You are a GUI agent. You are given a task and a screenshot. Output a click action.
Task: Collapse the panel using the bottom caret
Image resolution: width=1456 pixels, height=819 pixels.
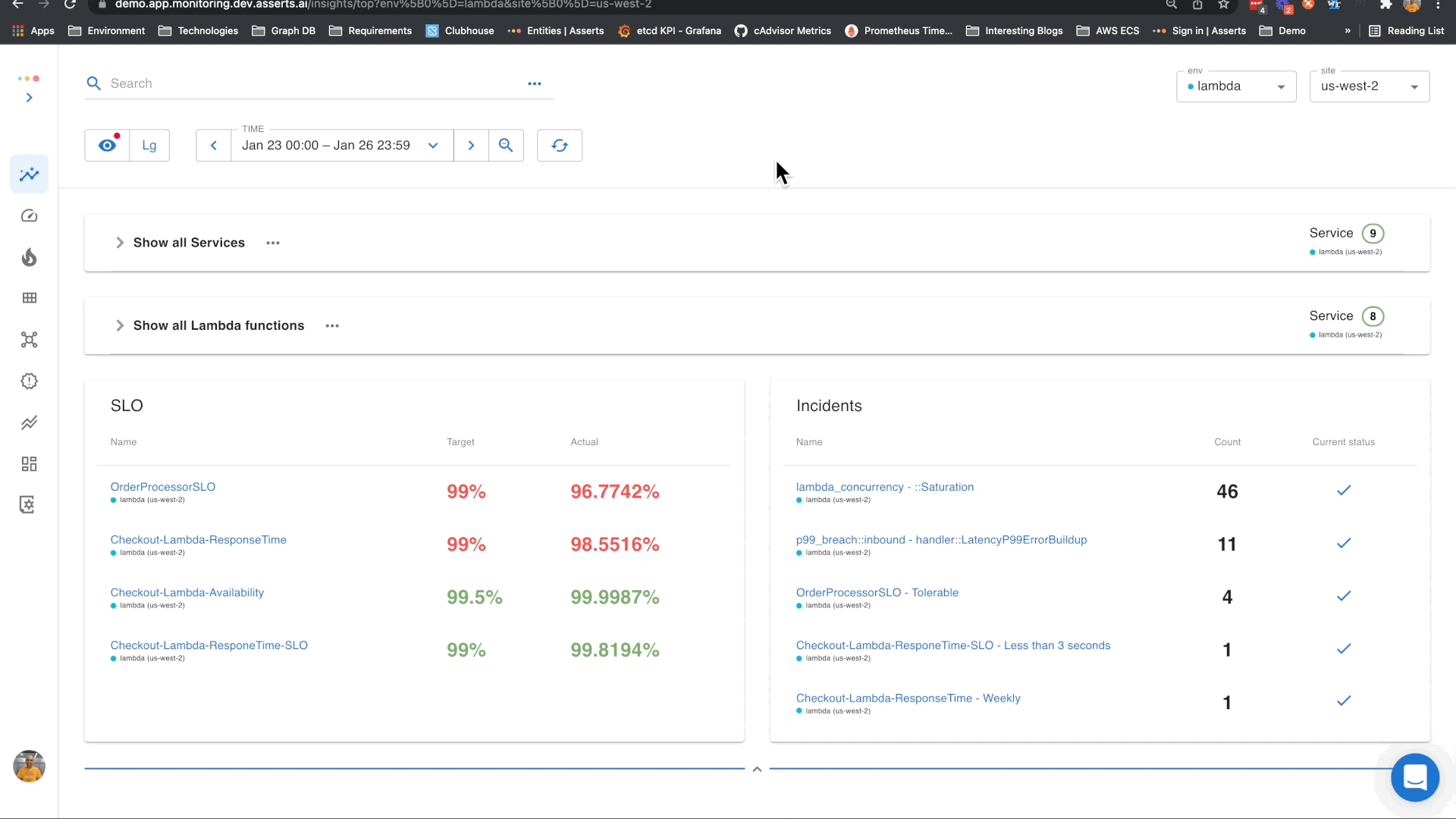[757, 769]
